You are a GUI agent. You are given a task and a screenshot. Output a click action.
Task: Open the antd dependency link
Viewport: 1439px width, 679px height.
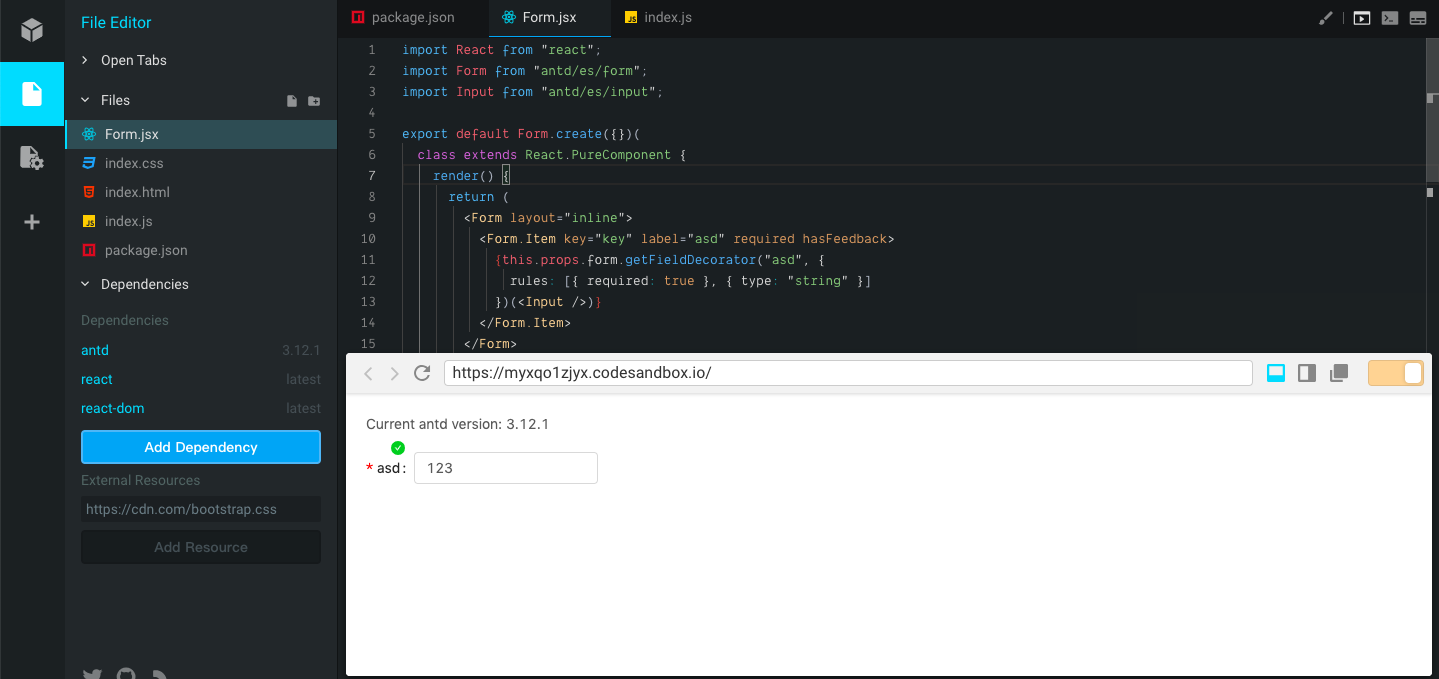point(94,350)
